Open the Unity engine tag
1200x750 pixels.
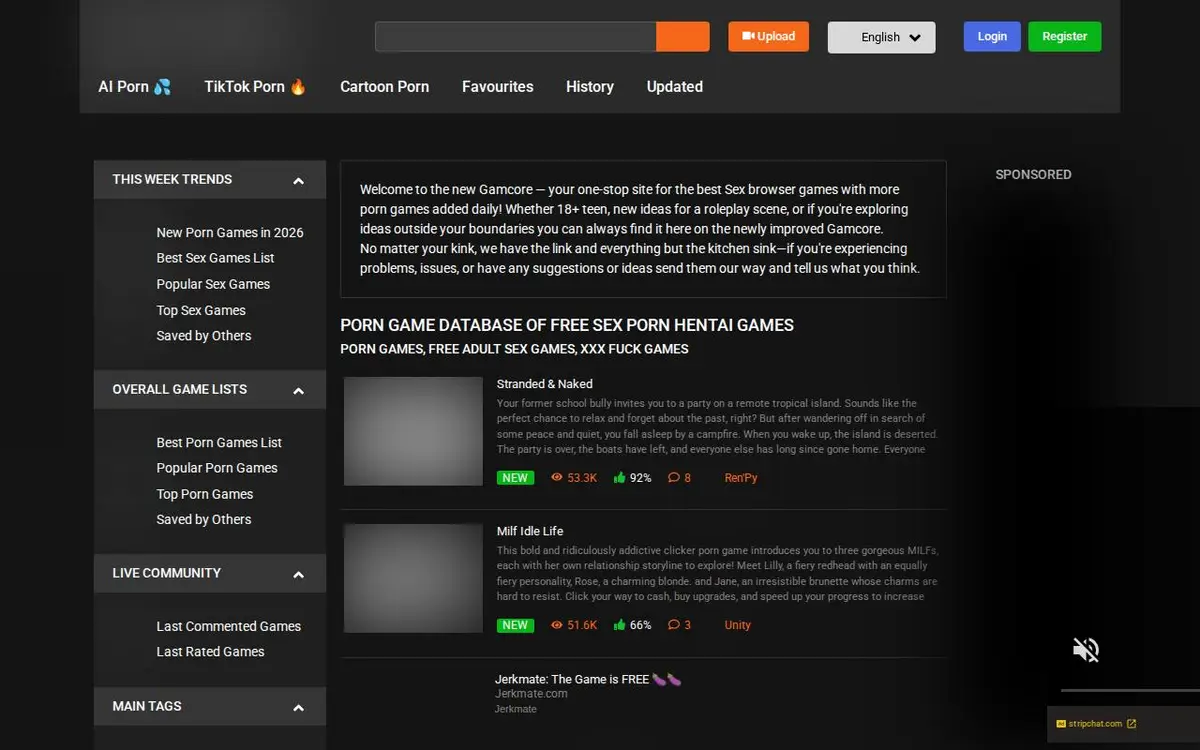[738, 625]
